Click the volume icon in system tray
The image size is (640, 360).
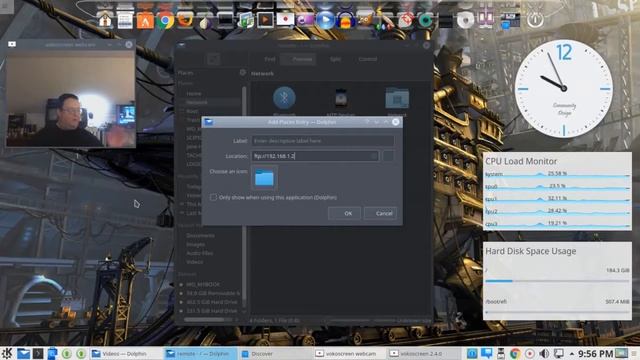click(x=544, y=353)
